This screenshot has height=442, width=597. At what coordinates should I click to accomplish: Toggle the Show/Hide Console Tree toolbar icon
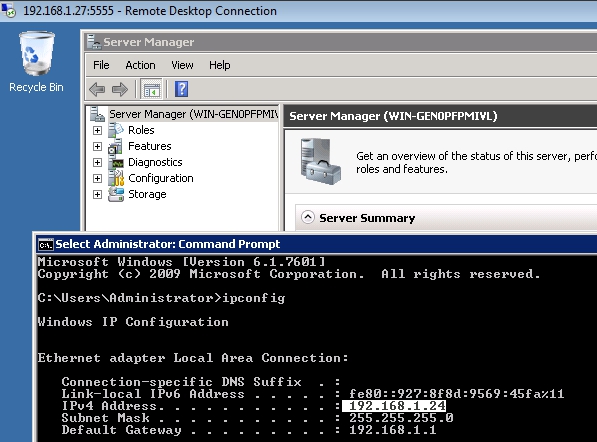152,89
